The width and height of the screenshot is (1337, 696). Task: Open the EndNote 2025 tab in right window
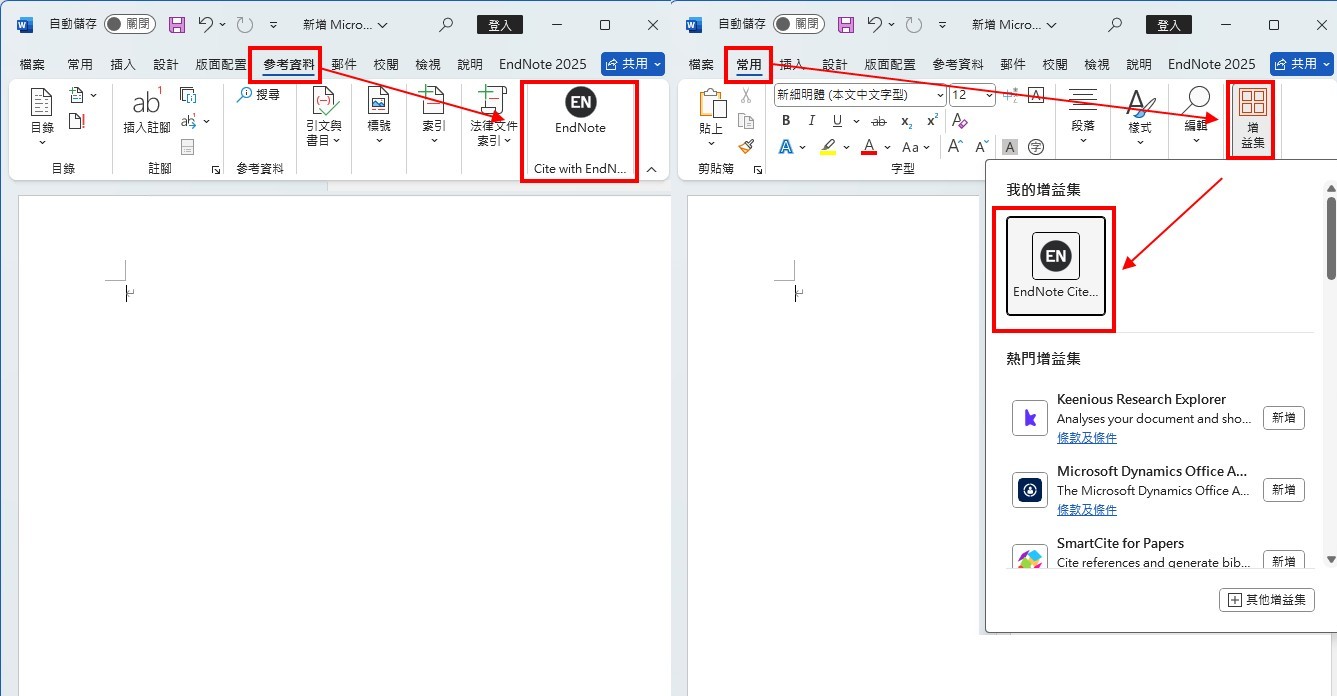click(x=1211, y=64)
